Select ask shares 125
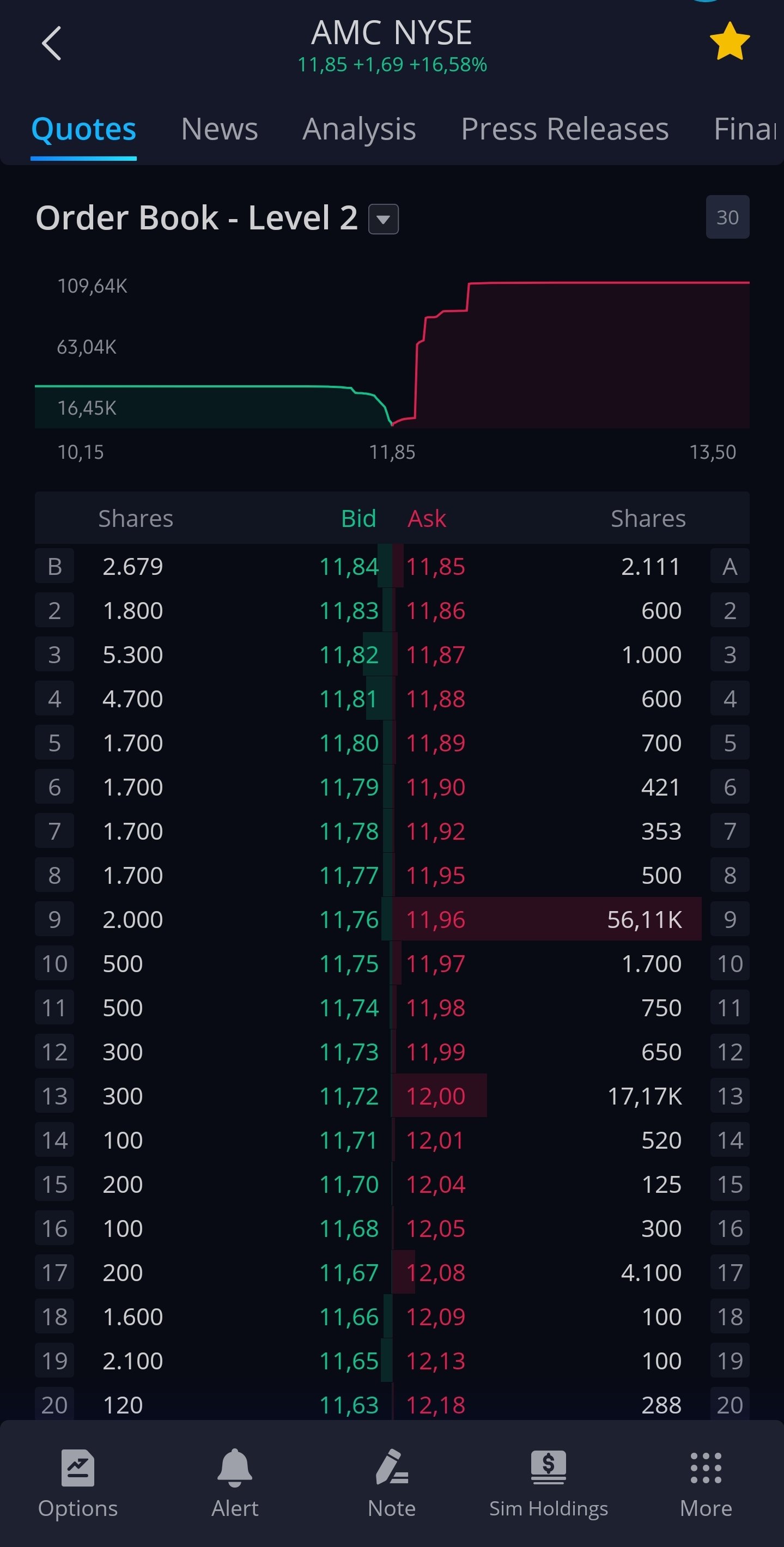The image size is (784, 1547). pos(661,1184)
